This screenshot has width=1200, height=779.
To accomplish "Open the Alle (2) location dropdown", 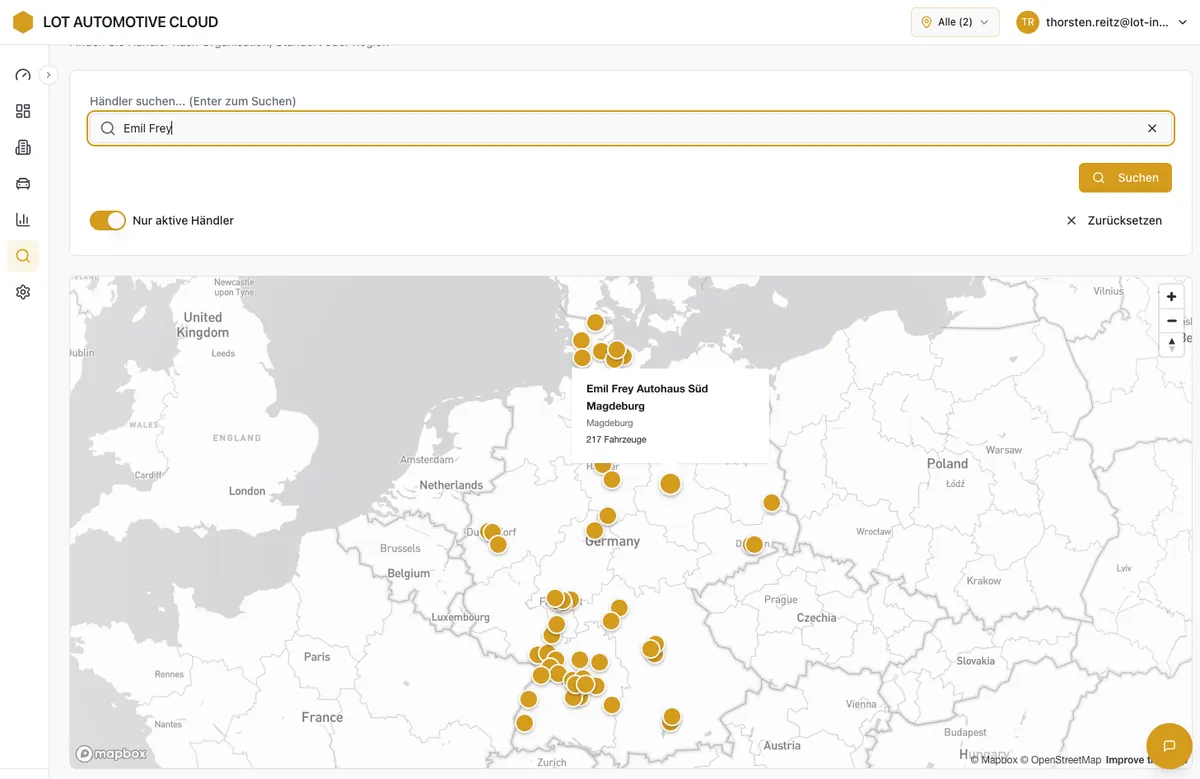I will pos(954,22).
